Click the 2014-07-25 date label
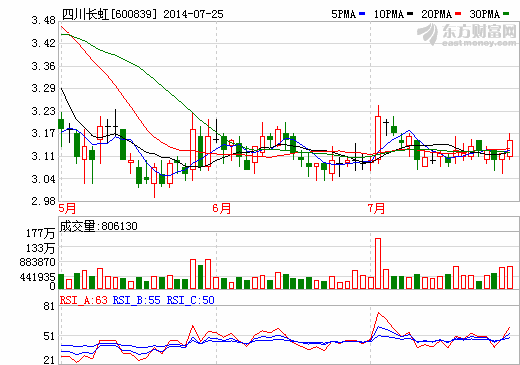The height and width of the screenshot is (365, 520). click(x=193, y=14)
